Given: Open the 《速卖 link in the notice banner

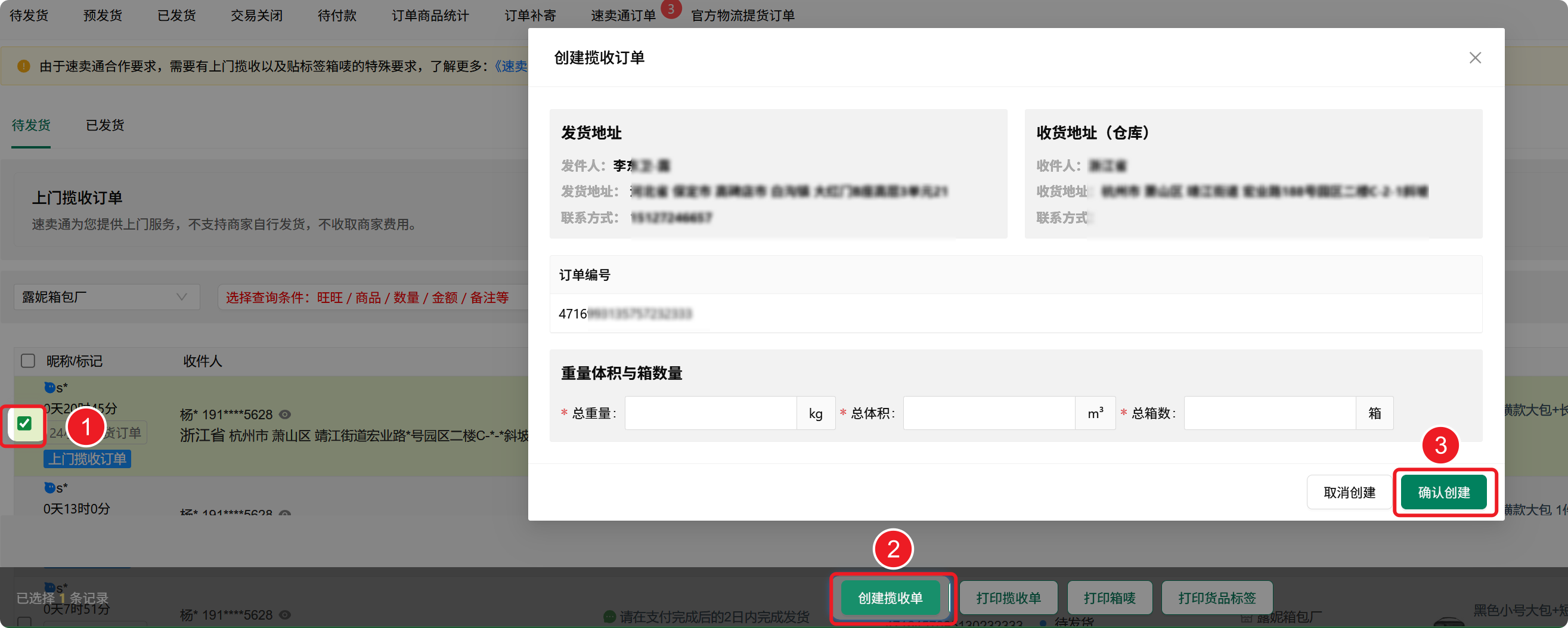Looking at the screenshot, I should tap(512, 66).
